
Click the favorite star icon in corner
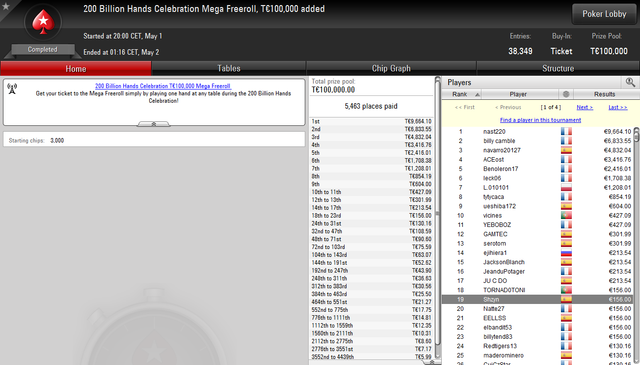tap(6, 6)
